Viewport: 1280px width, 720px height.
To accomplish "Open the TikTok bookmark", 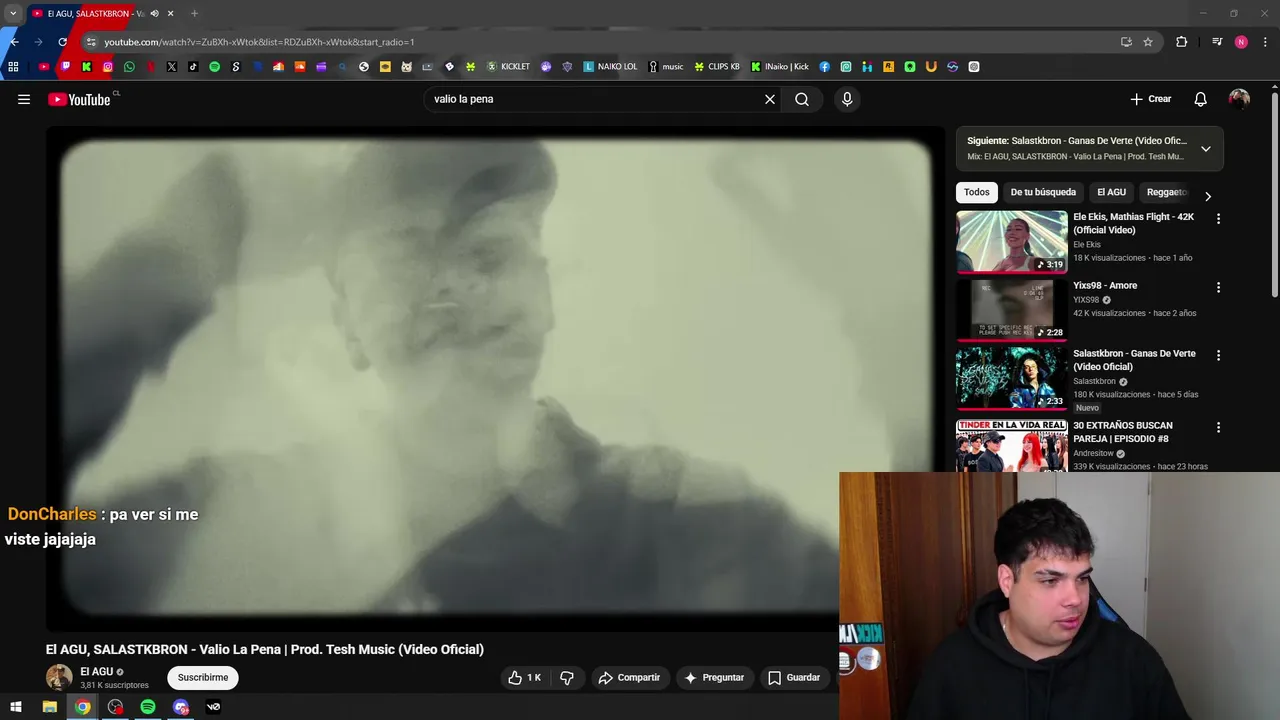I will (x=193, y=67).
